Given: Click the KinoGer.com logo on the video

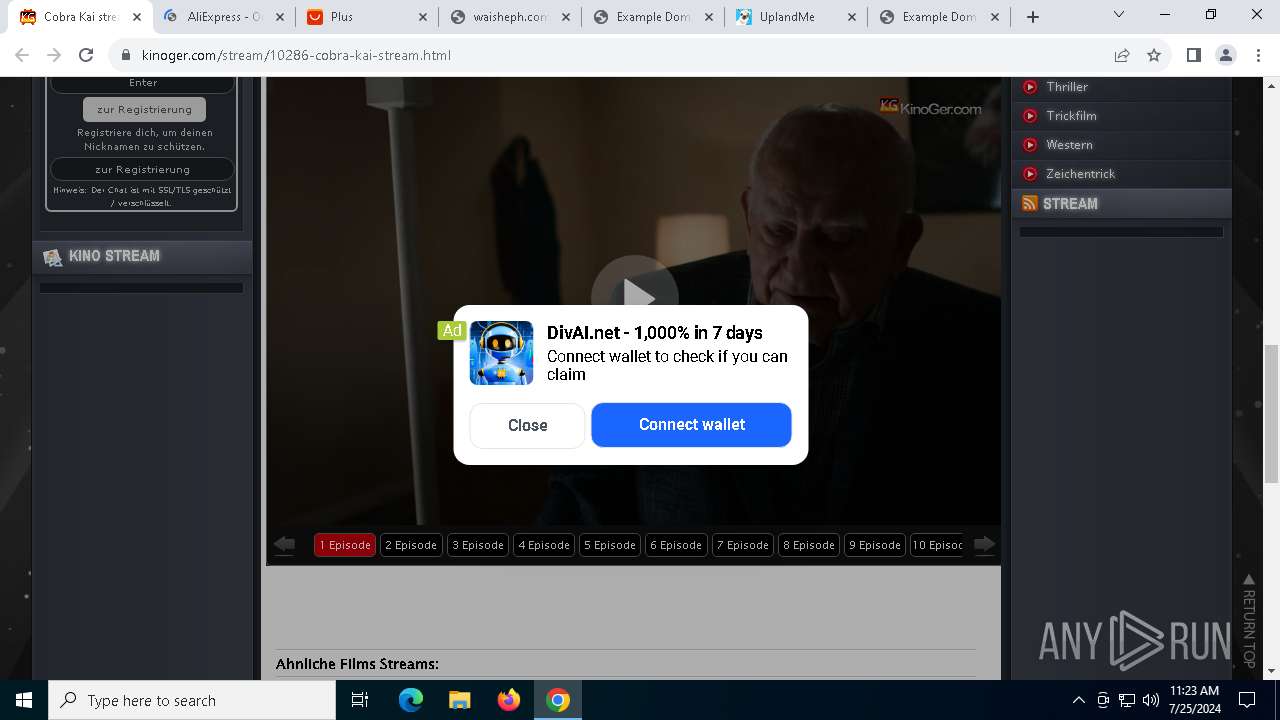Looking at the screenshot, I should pyautogui.click(x=930, y=107).
